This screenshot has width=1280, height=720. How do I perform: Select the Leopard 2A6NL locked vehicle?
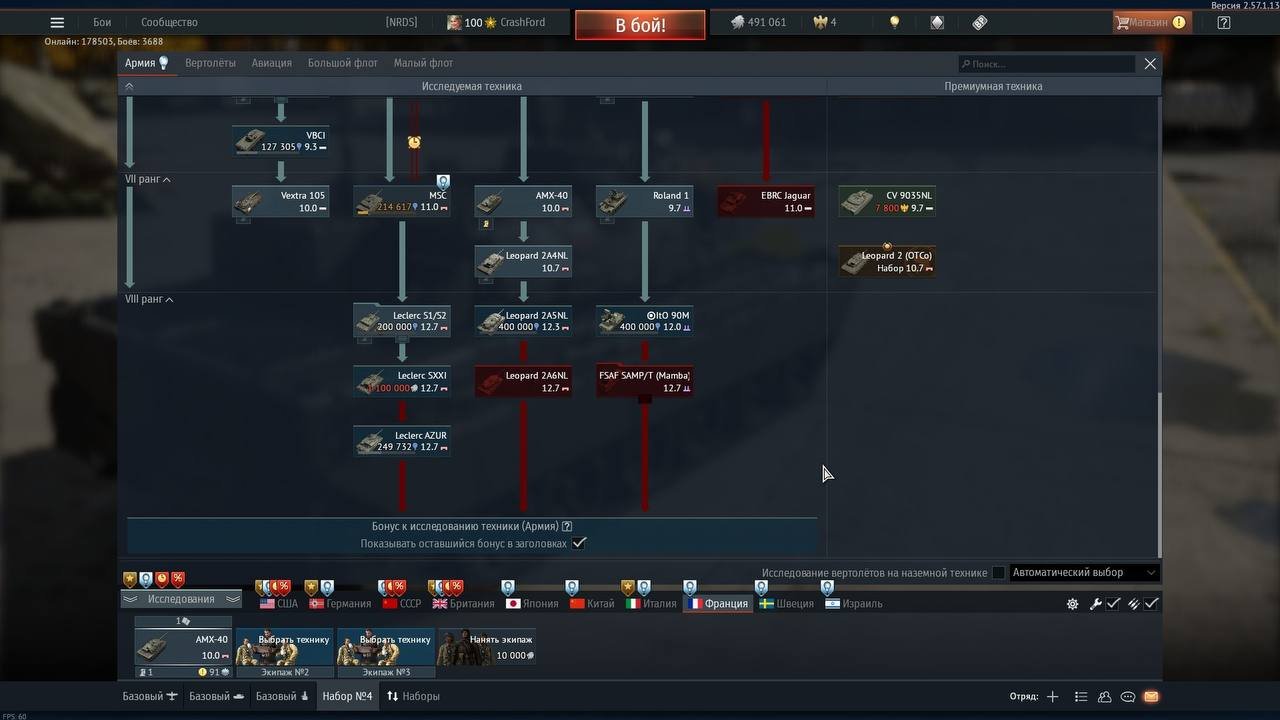click(523, 382)
